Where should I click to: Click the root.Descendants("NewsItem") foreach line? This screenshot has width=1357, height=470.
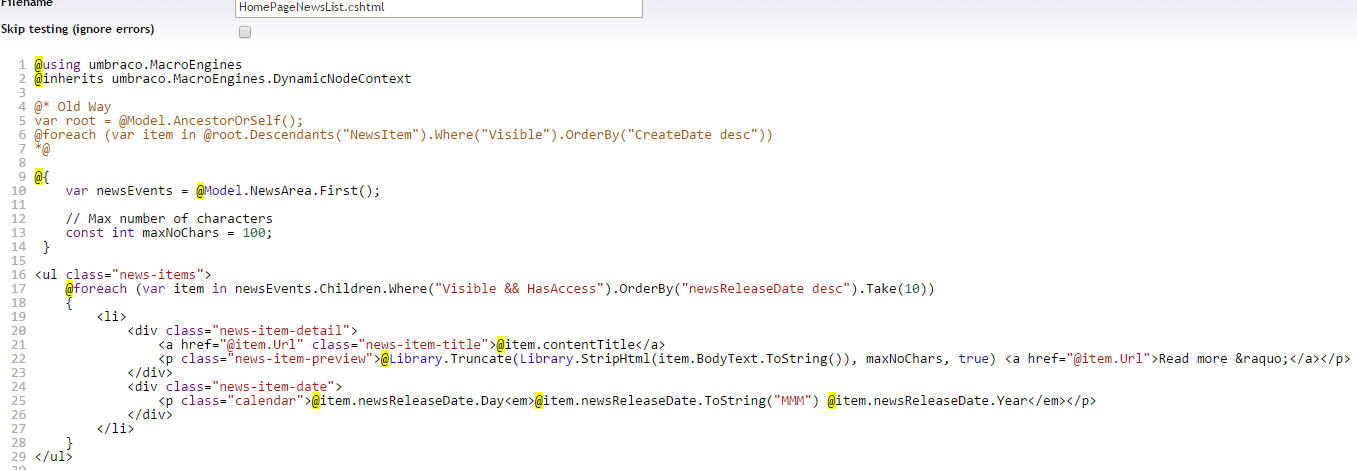pyautogui.click(x=403, y=135)
